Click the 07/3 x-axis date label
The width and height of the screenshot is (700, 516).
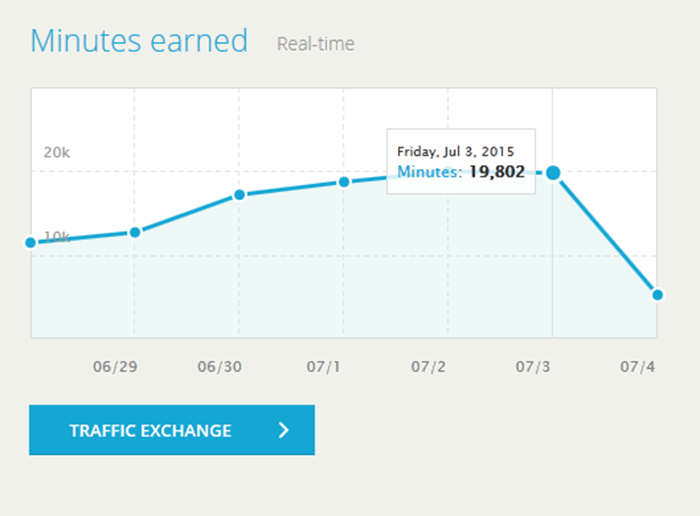(x=533, y=366)
